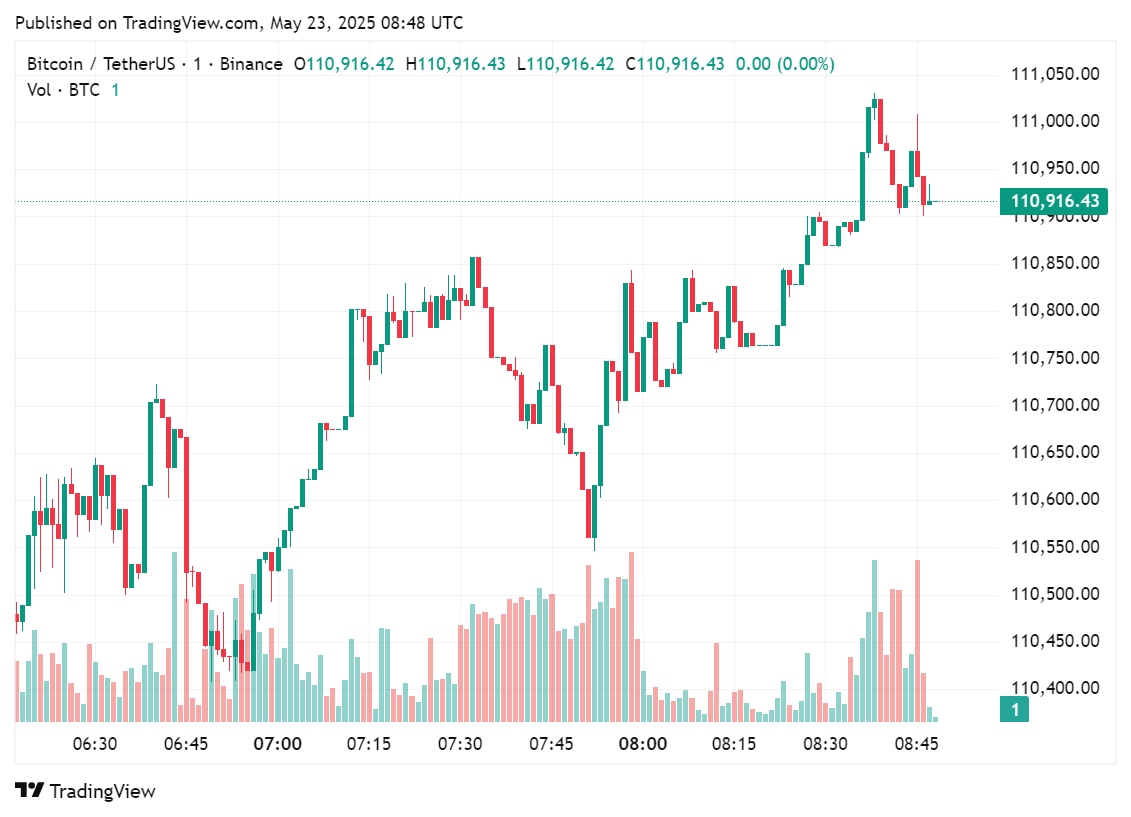
Task: Open the TradingView wordmark link
Action: [x=102, y=791]
